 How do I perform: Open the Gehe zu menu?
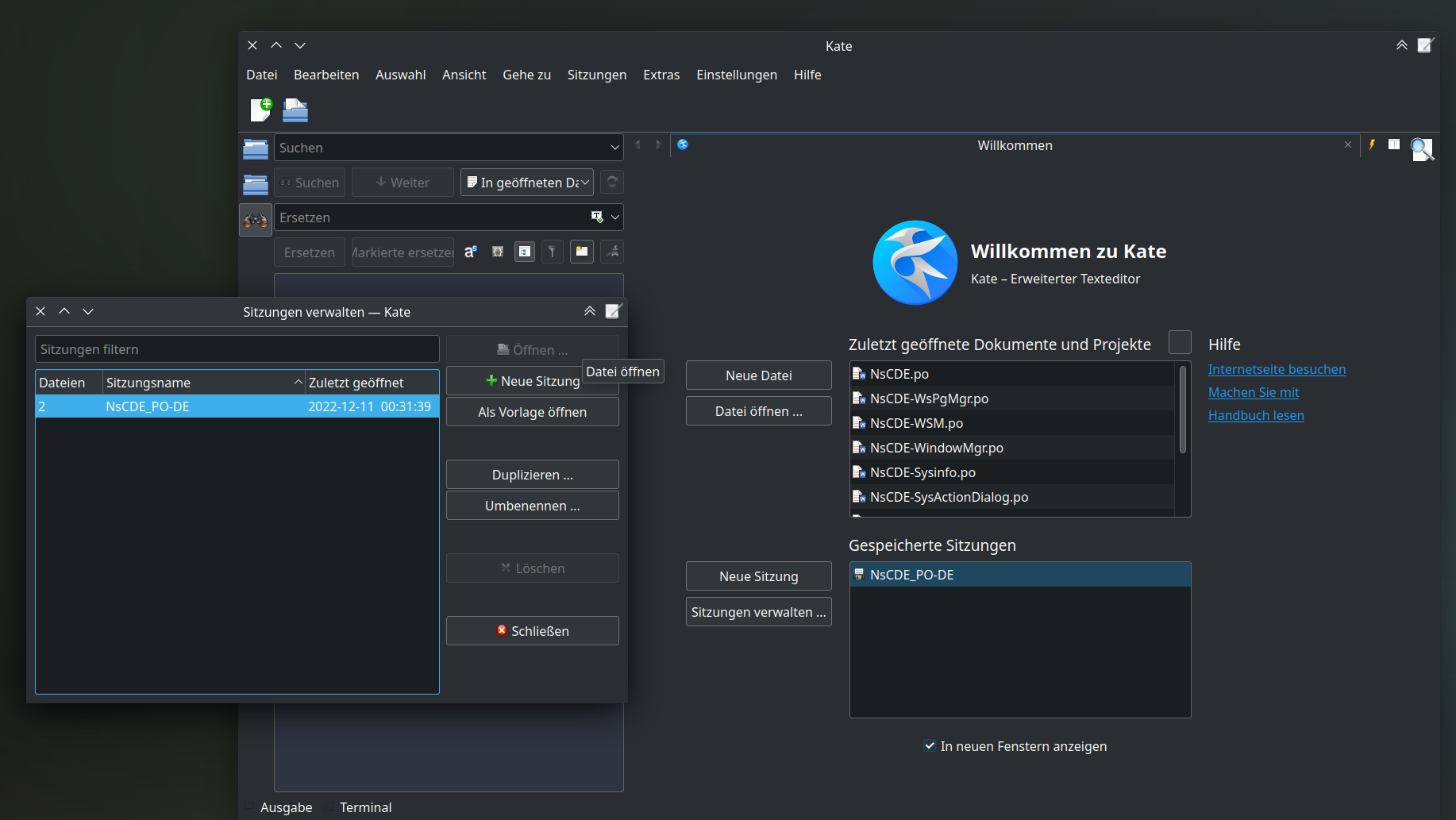pyautogui.click(x=527, y=75)
